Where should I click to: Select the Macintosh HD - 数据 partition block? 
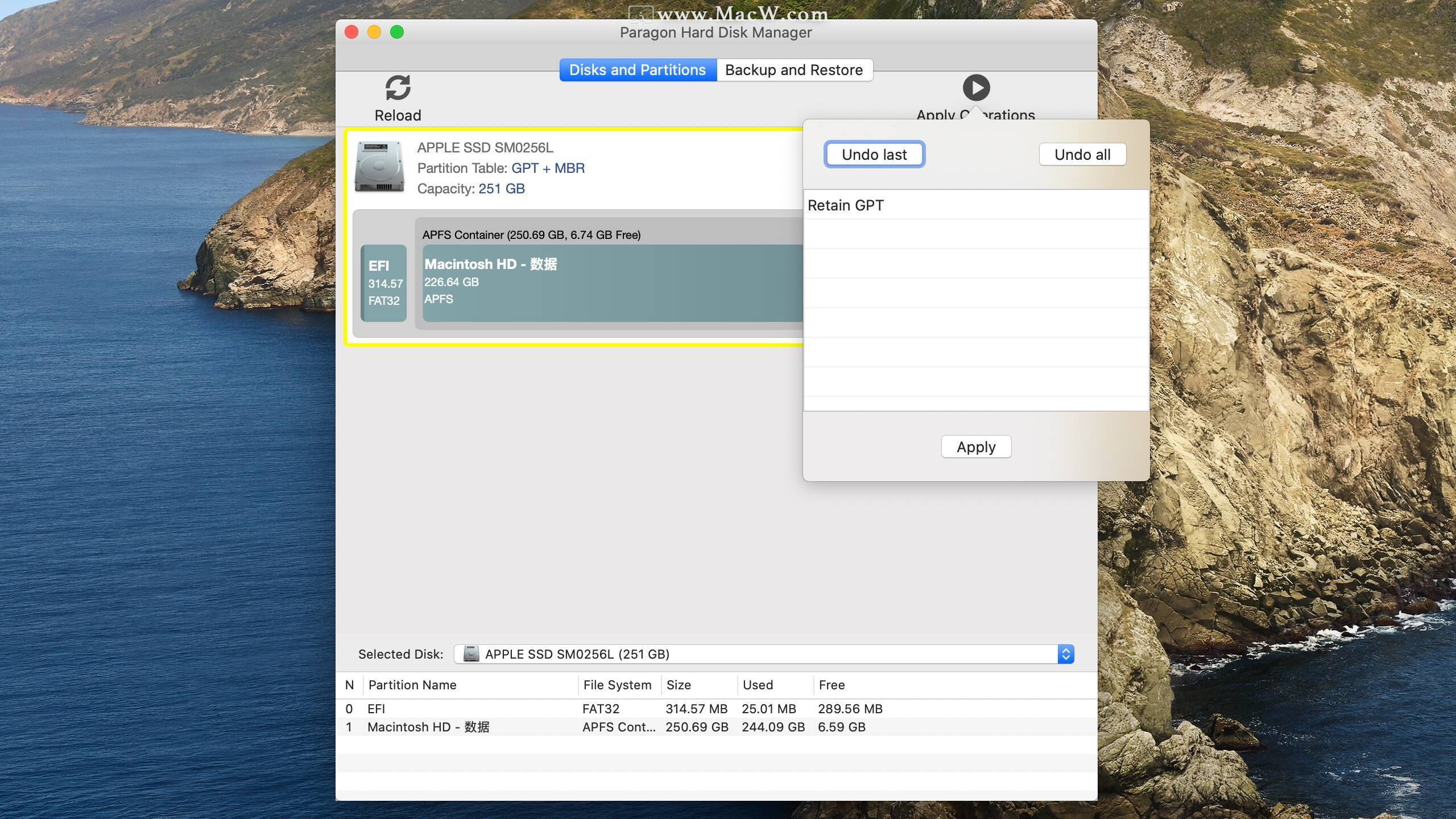pyautogui.click(x=613, y=283)
